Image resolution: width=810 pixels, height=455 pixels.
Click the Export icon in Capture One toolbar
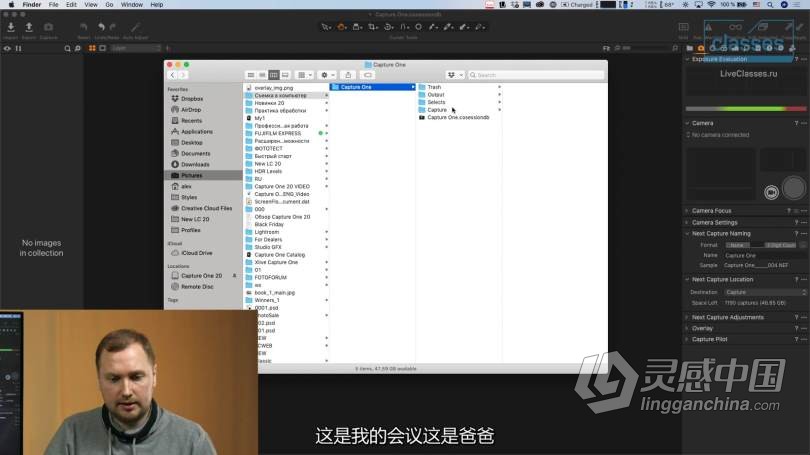pyautogui.click(x=29, y=27)
